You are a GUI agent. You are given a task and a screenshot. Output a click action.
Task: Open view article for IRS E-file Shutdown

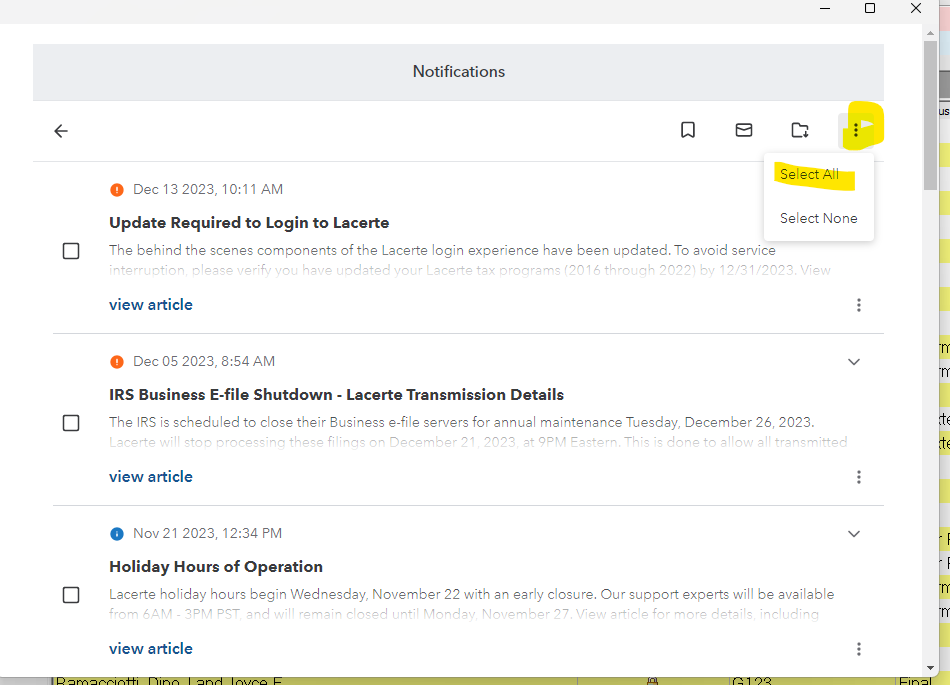(151, 477)
